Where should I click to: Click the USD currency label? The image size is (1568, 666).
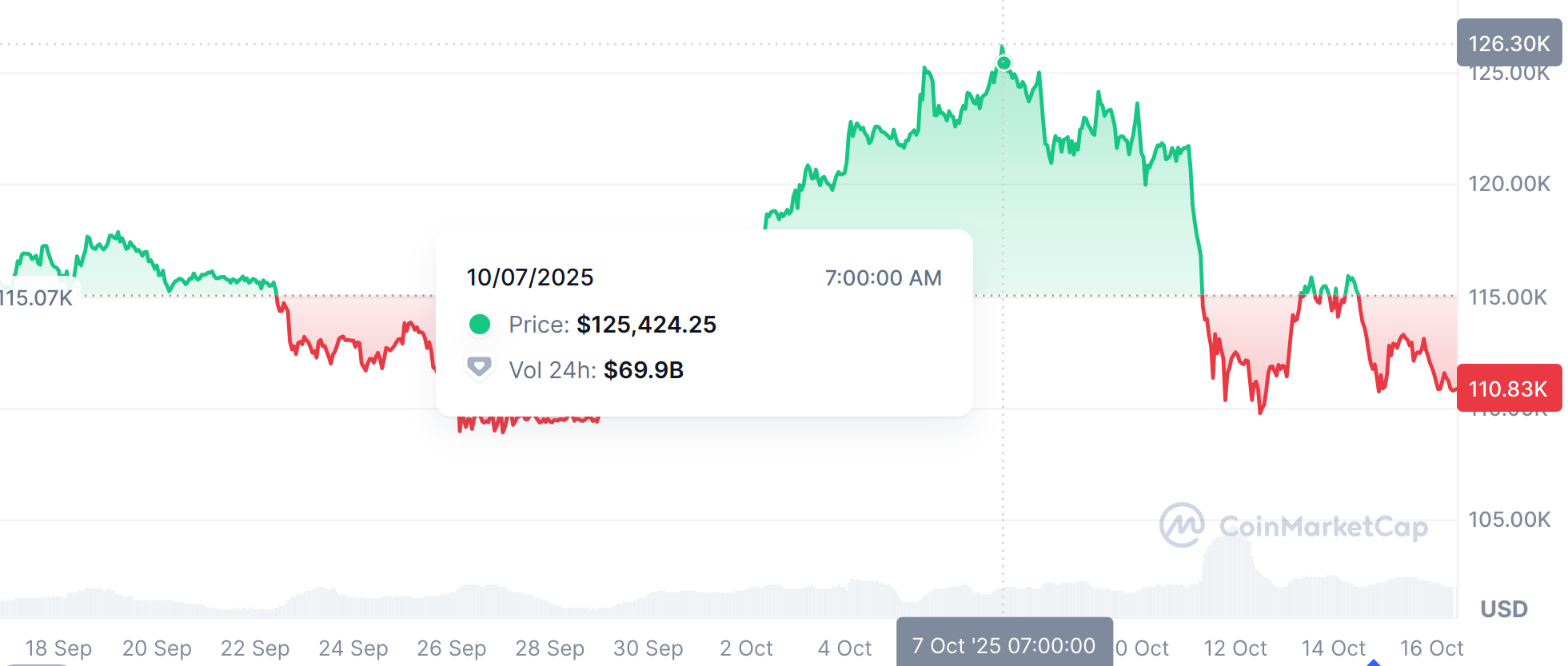point(1503,609)
